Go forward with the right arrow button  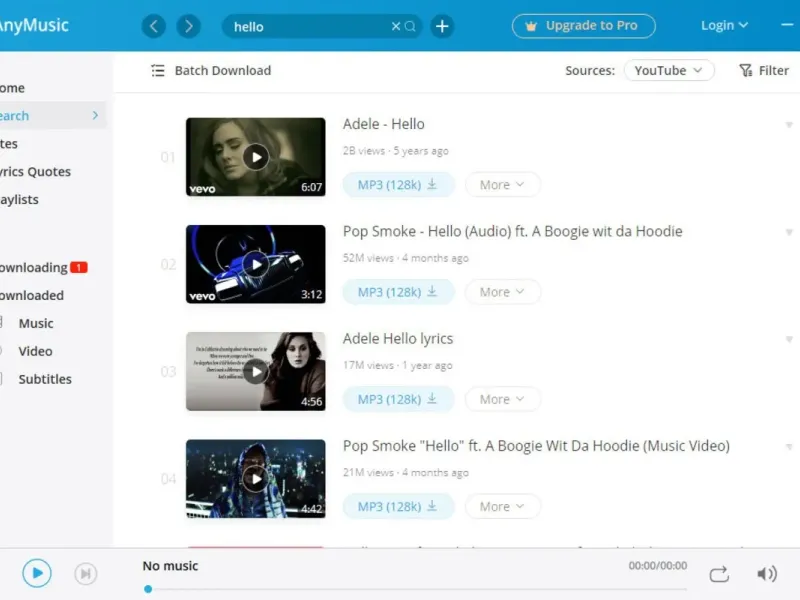tap(188, 26)
